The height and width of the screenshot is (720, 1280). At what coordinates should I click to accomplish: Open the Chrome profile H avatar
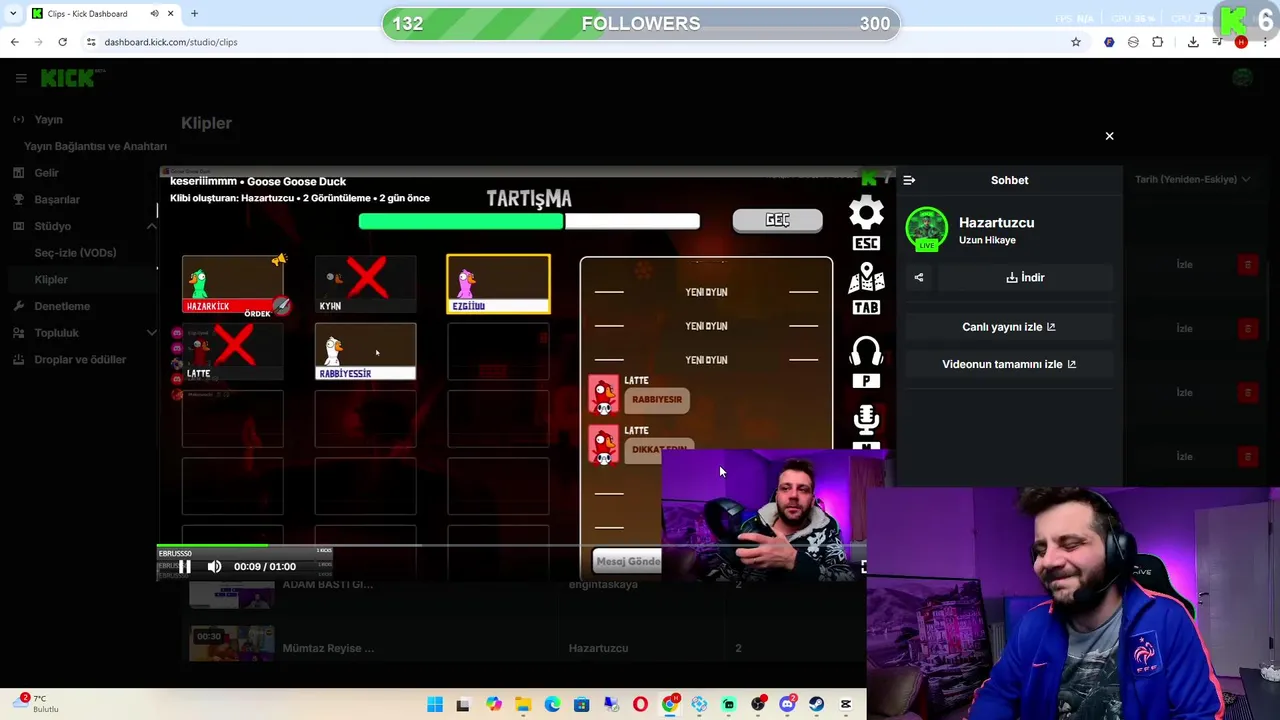pyautogui.click(x=1241, y=42)
